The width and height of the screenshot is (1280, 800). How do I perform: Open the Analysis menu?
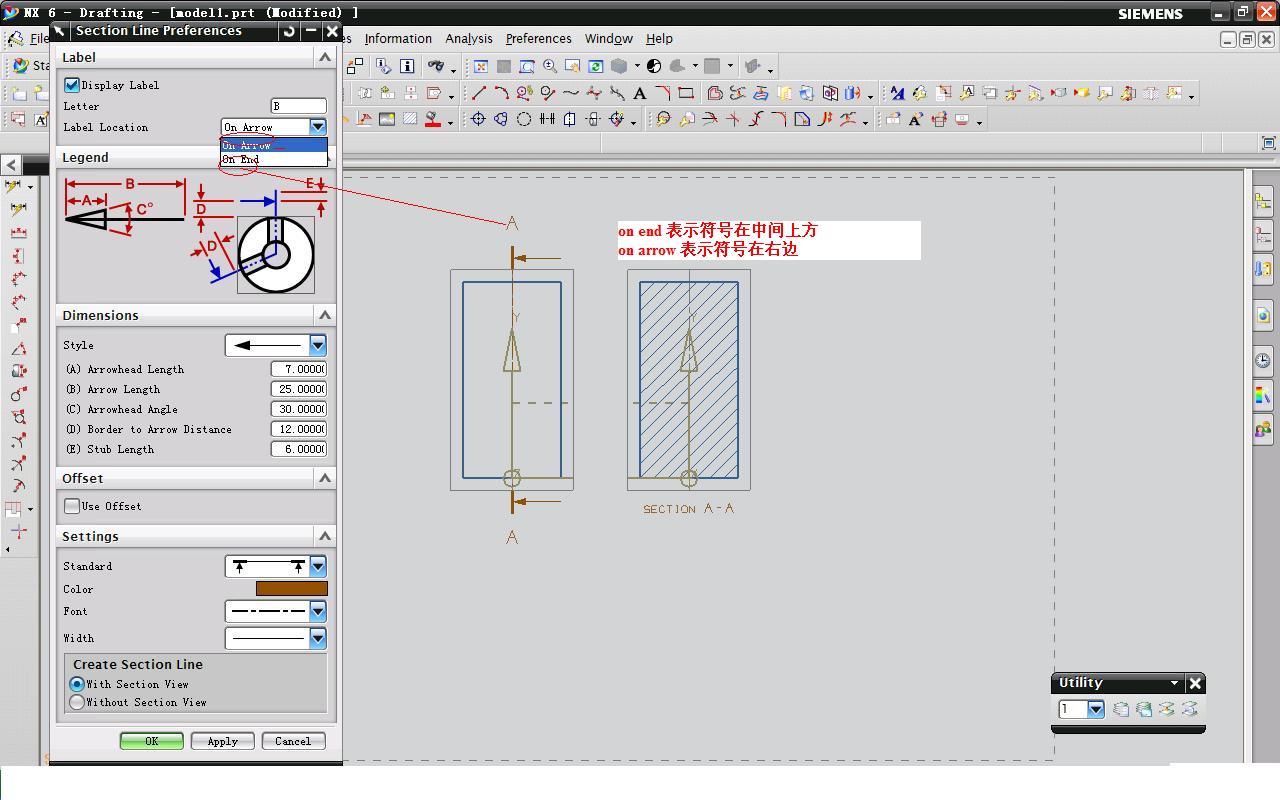[469, 39]
